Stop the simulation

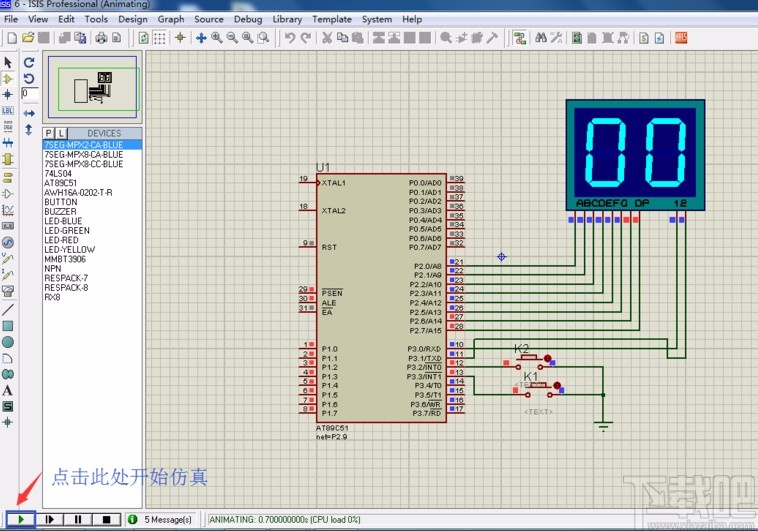click(x=106, y=519)
